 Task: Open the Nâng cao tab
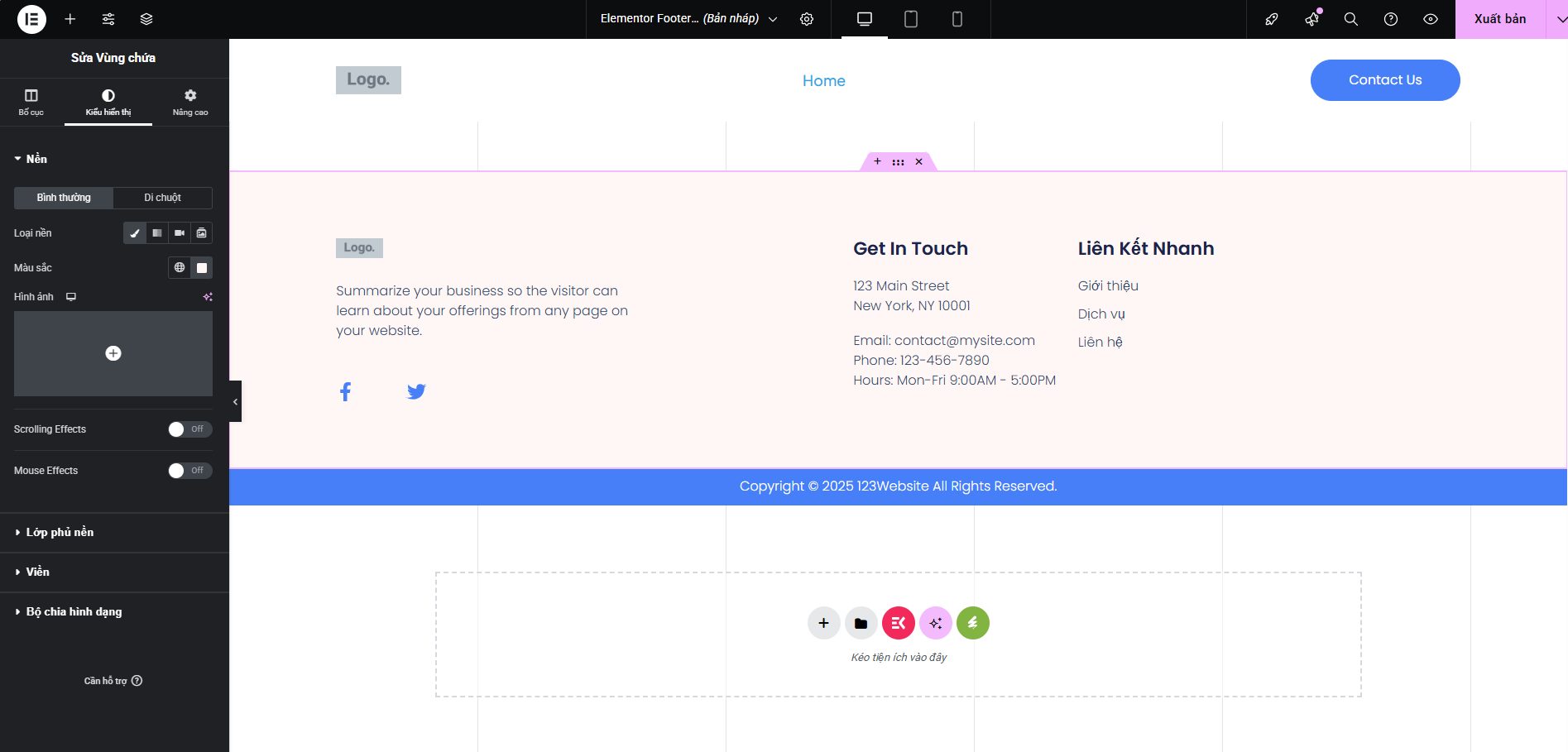[x=190, y=102]
